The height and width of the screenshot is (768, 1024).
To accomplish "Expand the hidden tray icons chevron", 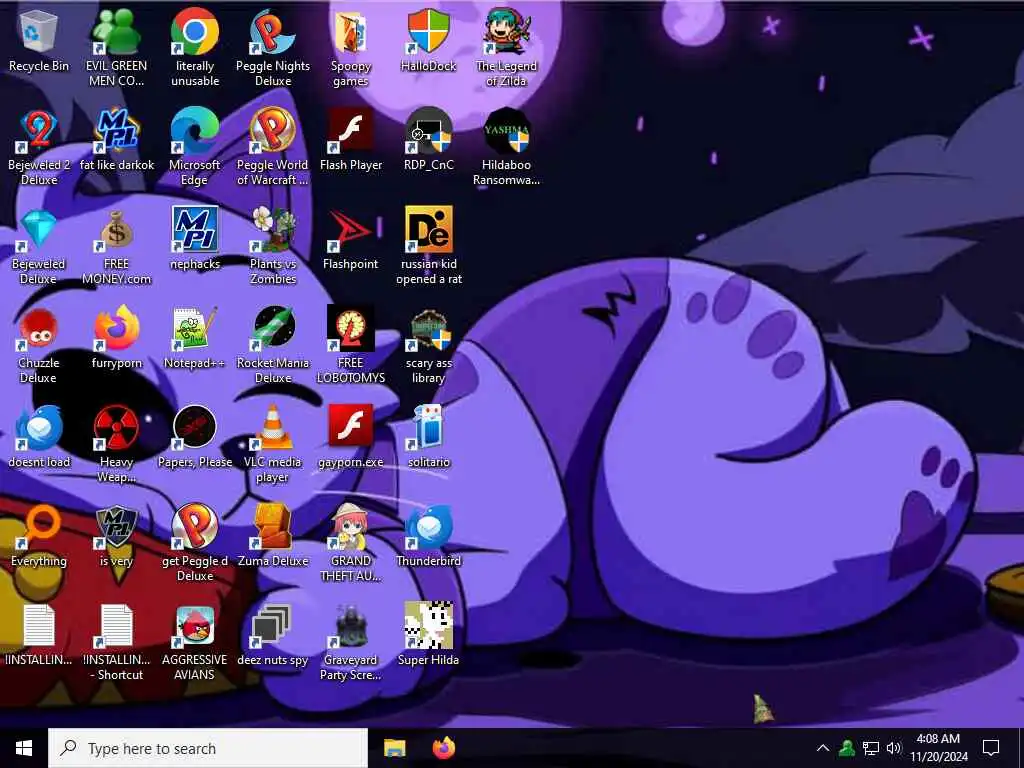I will pyautogui.click(x=823, y=748).
